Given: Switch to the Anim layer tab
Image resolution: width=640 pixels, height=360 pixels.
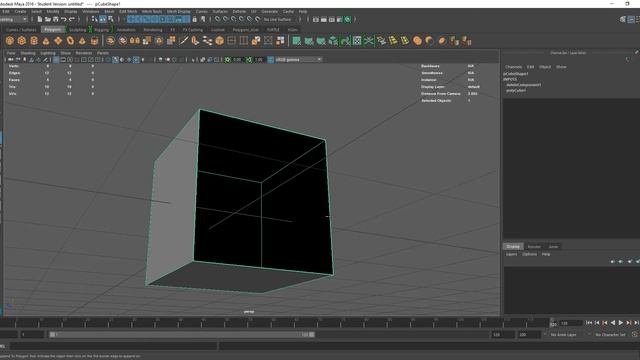Looking at the screenshot, I should click(553, 247).
